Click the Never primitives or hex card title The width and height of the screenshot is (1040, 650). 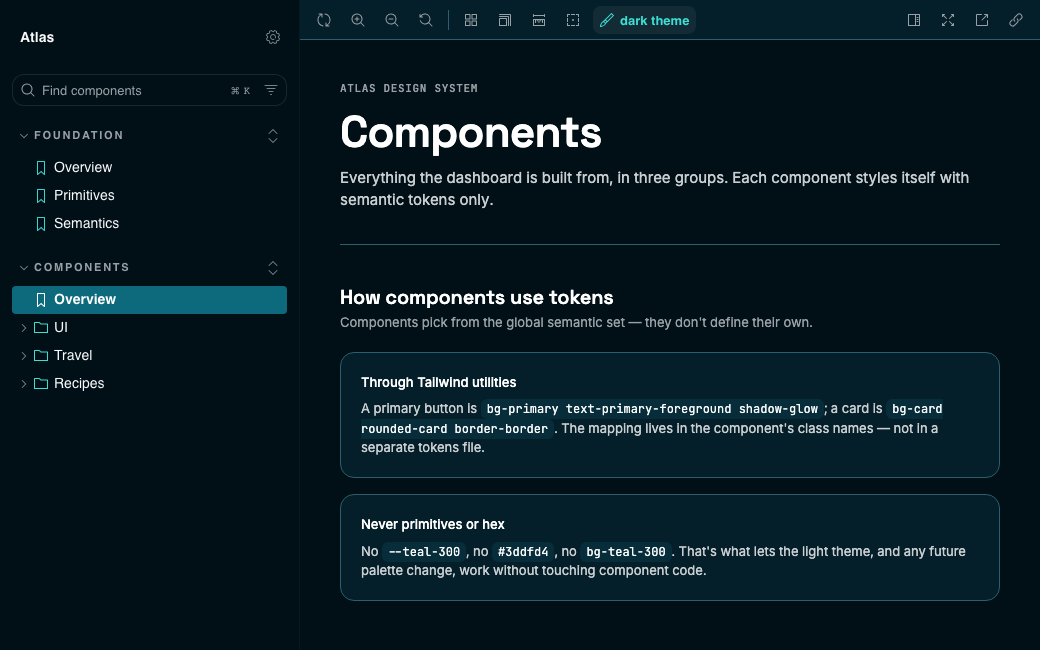432,524
